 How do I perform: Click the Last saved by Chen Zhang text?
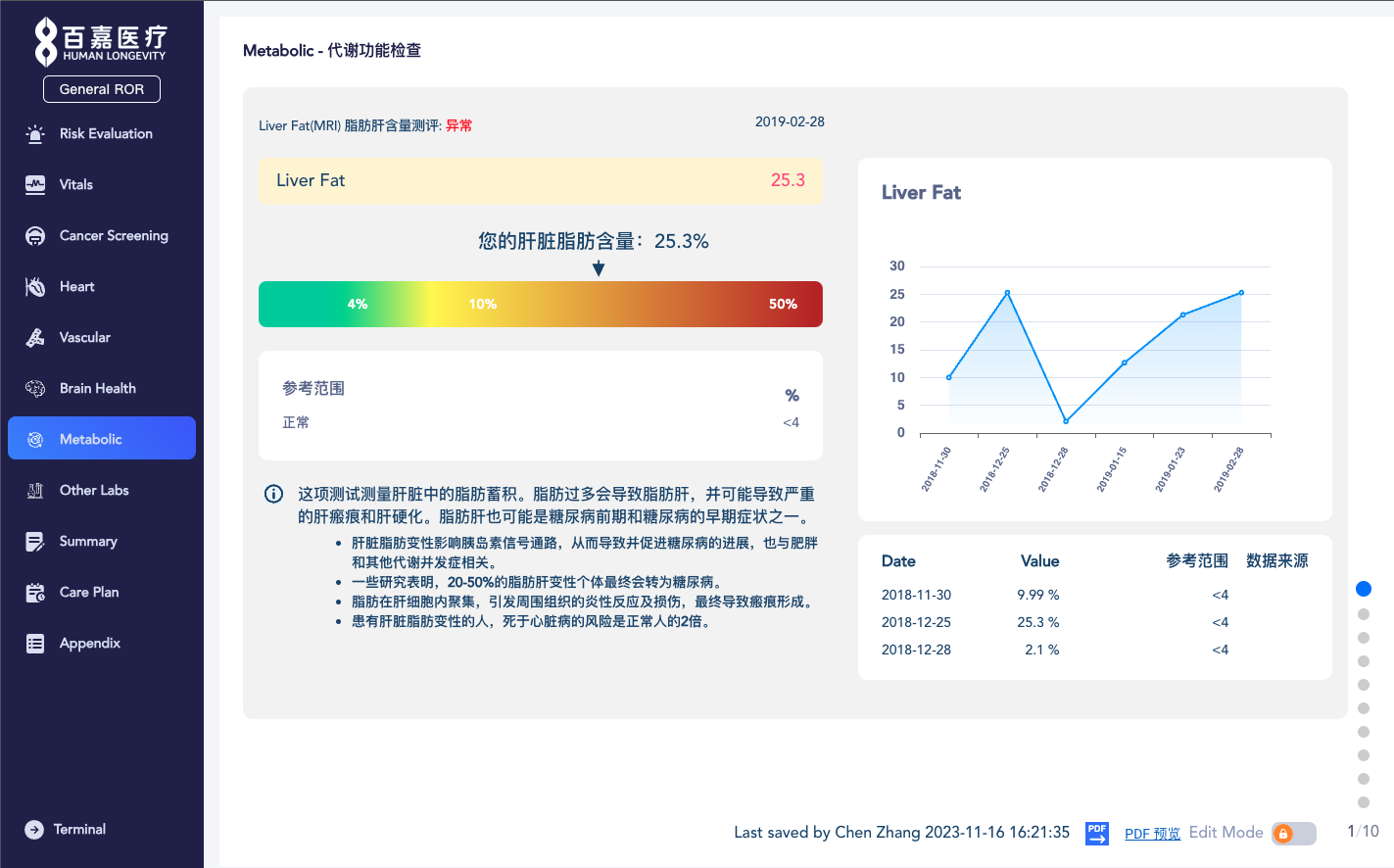point(901,832)
